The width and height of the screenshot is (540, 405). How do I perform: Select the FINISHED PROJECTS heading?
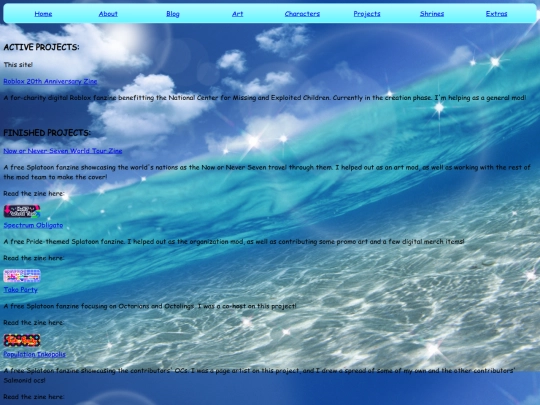(47, 133)
